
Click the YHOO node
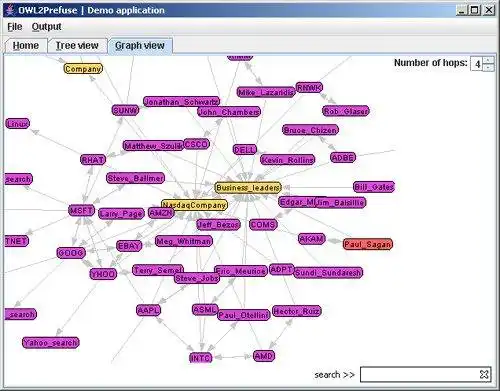coord(103,274)
